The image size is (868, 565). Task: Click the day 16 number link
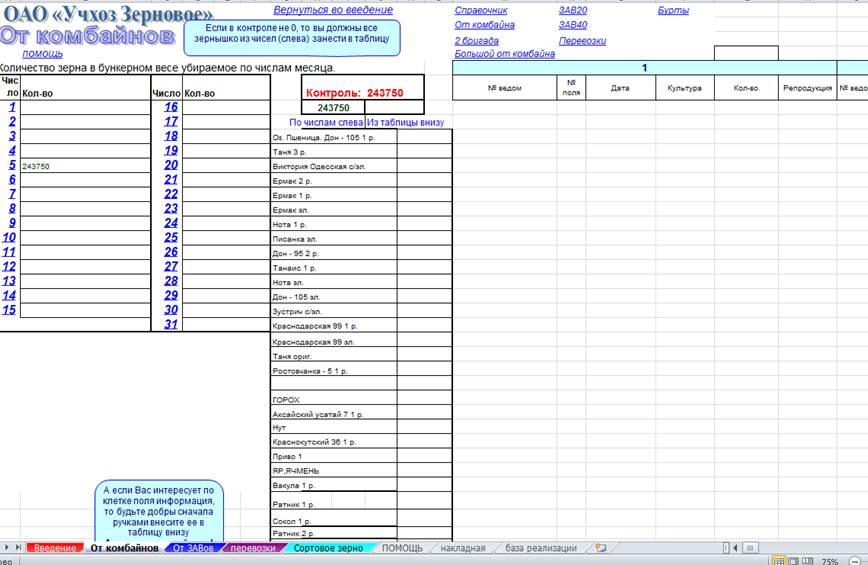pos(171,107)
